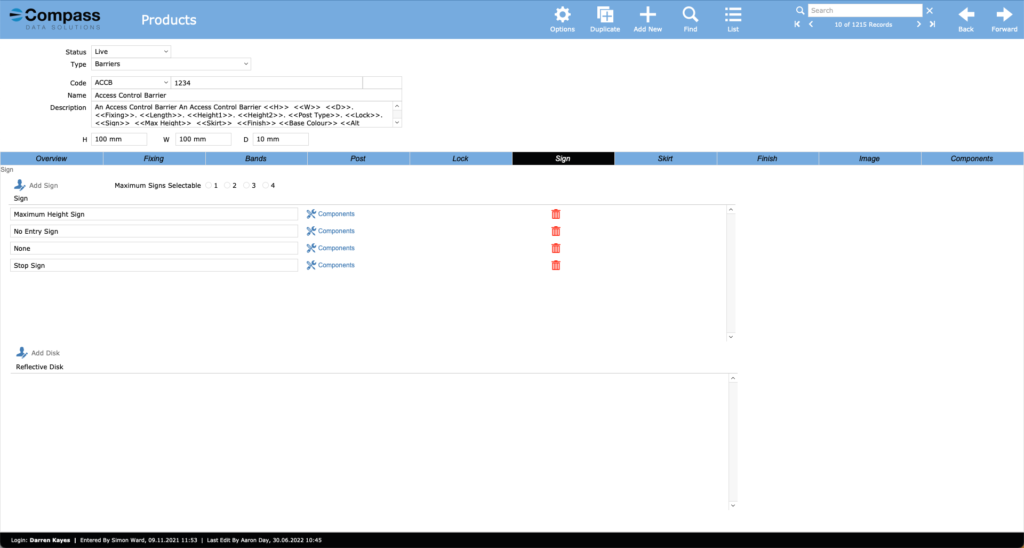The image size is (1024, 548).
Task: Choose 3 for Maximum Signs Selectable
Action: point(246,186)
